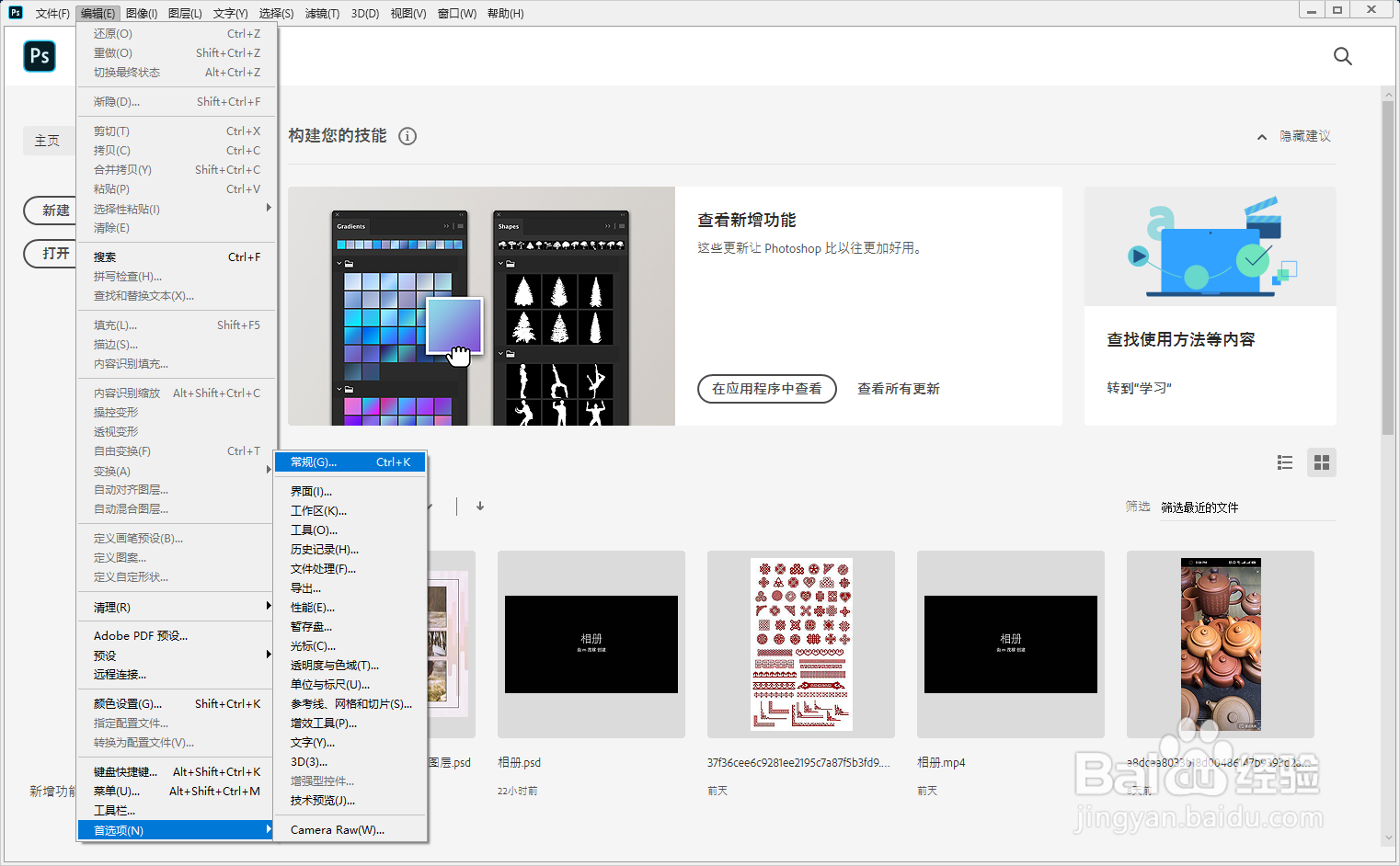
Task: Open 相册.mp4 thumbnail
Action: [1011, 644]
